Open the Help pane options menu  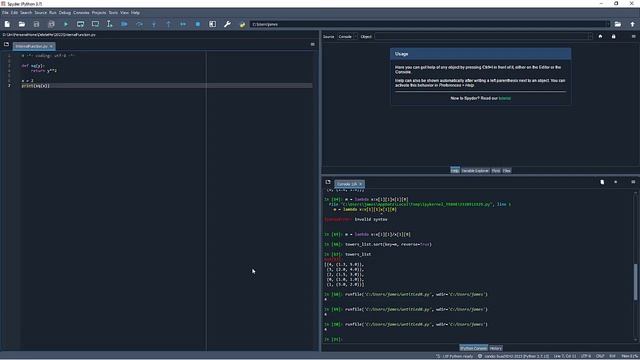click(x=633, y=36)
